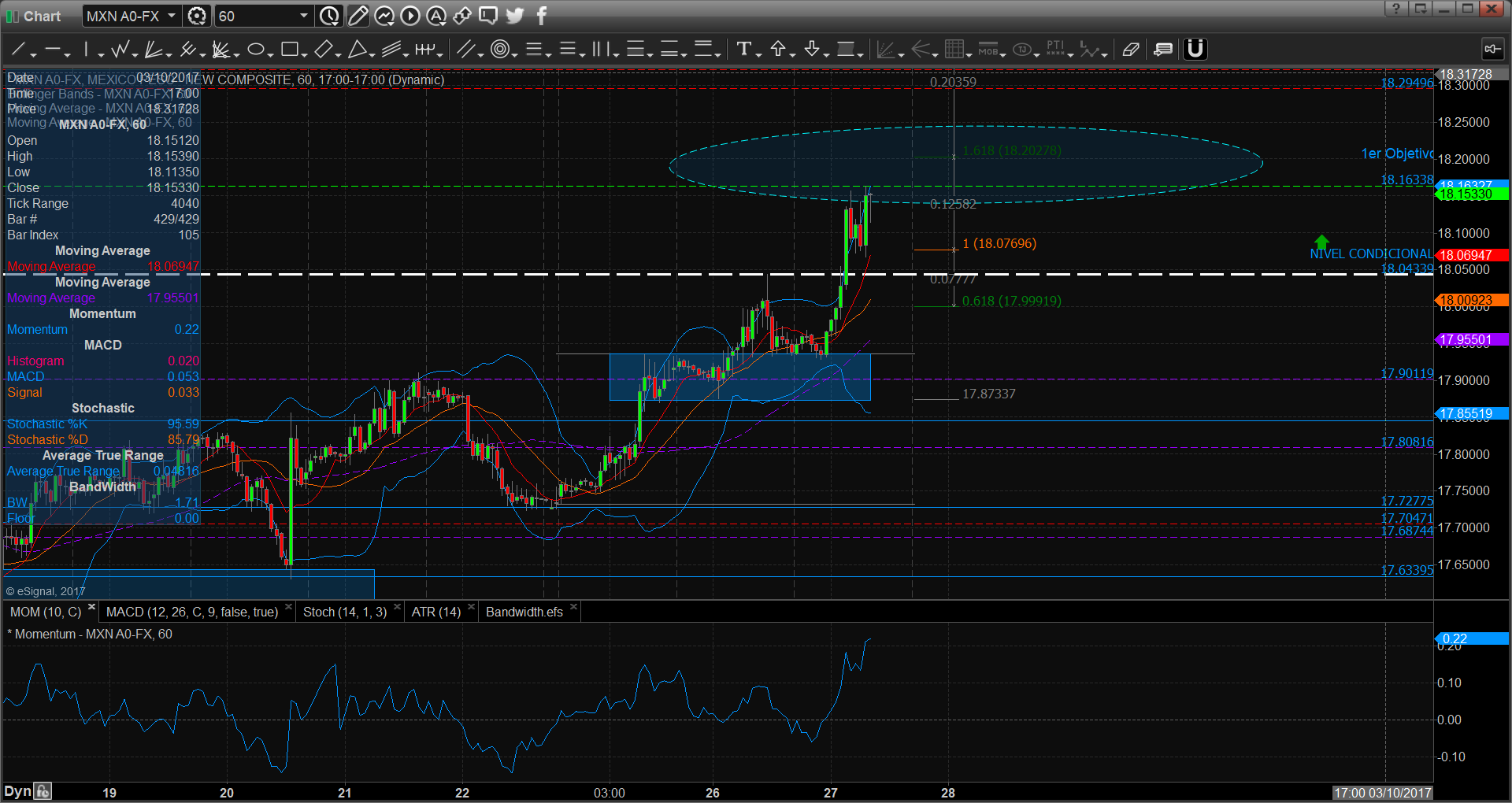Click the red 18.06947 price axis label
The width and height of the screenshot is (1512, 803).
(x=1471, y=255)
